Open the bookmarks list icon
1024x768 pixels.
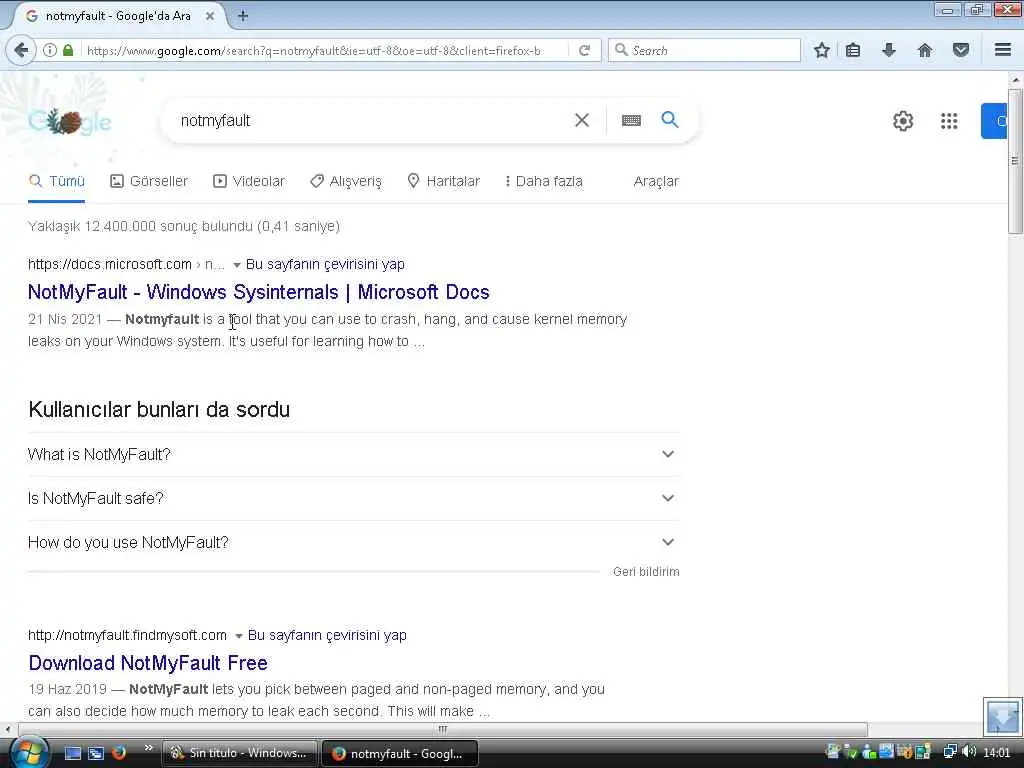tap(853, 50)
